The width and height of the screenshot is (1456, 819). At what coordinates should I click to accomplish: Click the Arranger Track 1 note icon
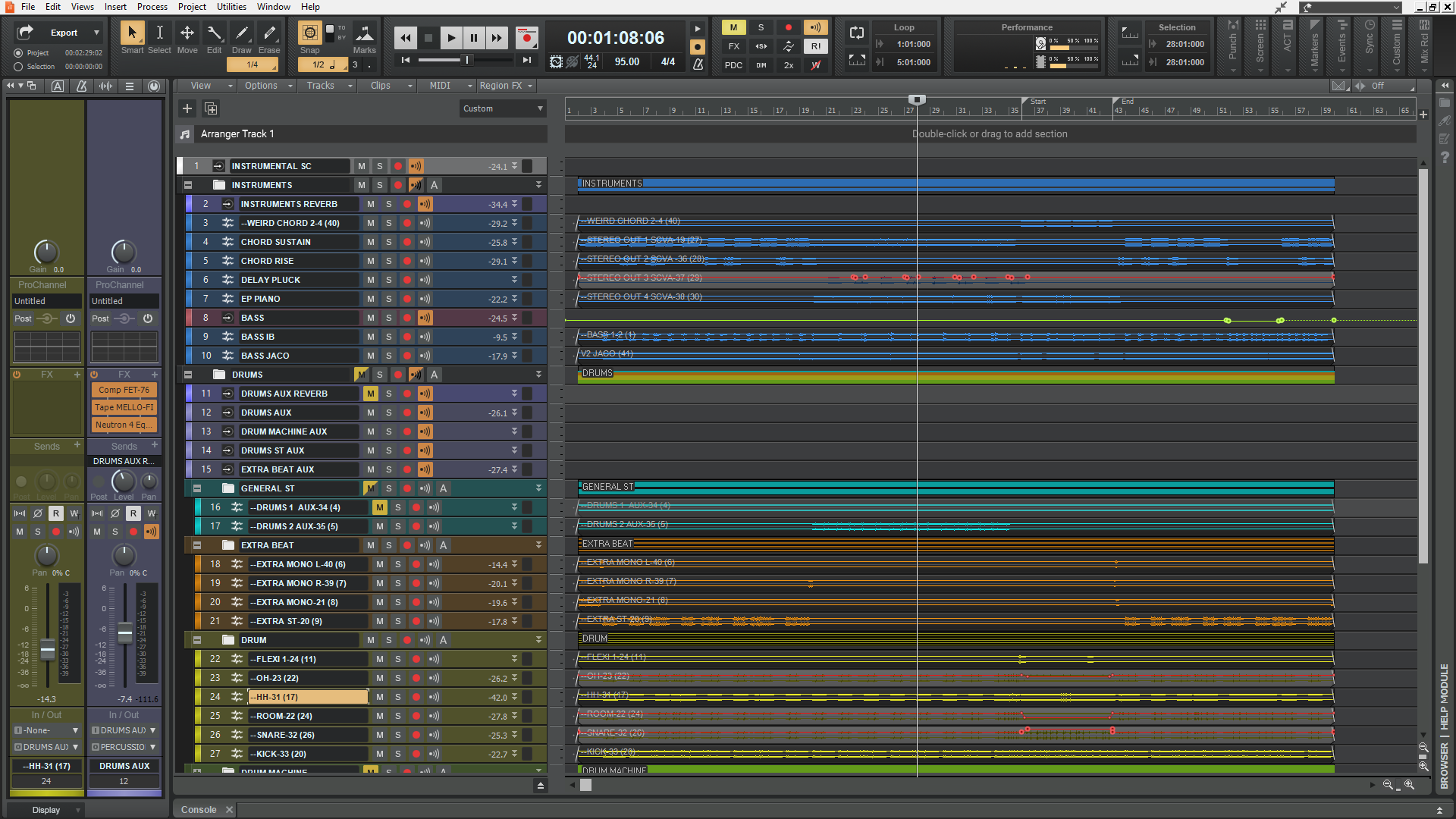click(x=184, y=134)
